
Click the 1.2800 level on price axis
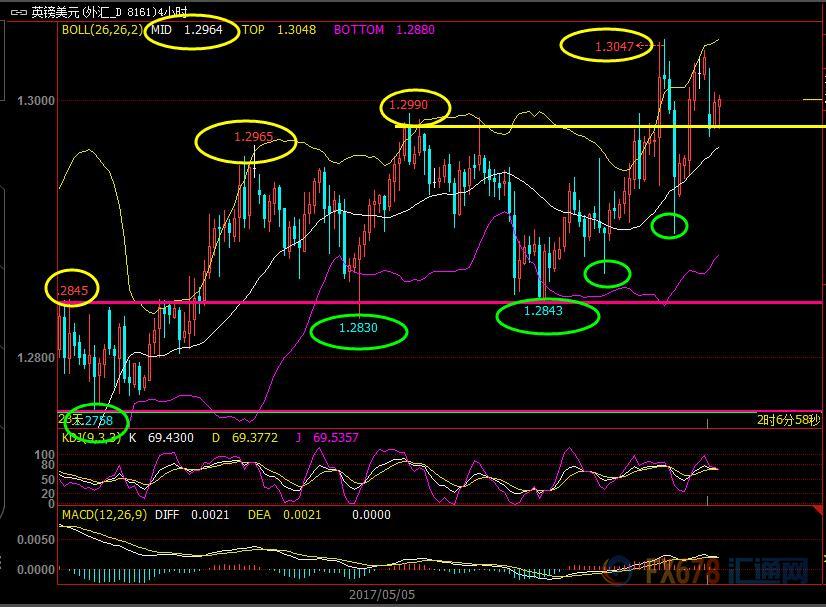[36, 358]
